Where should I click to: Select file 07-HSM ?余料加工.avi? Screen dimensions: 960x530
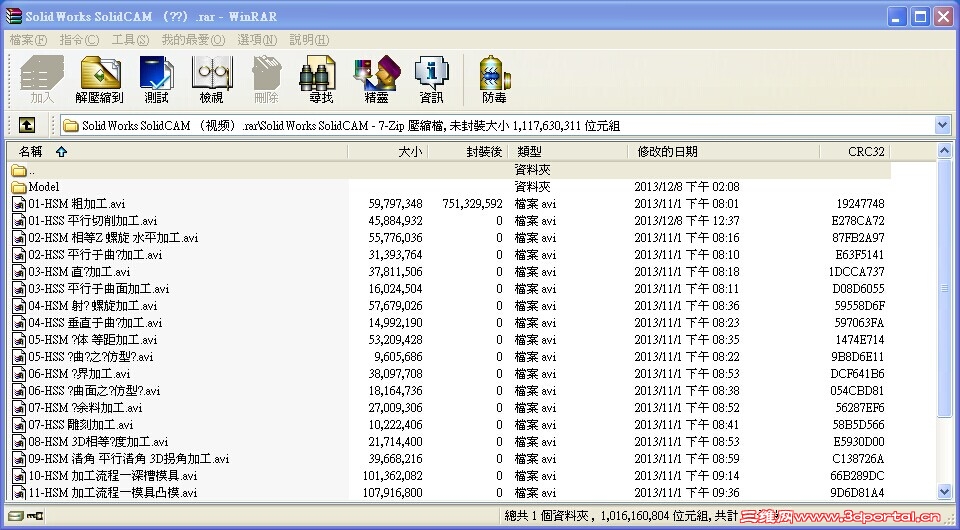85,408
